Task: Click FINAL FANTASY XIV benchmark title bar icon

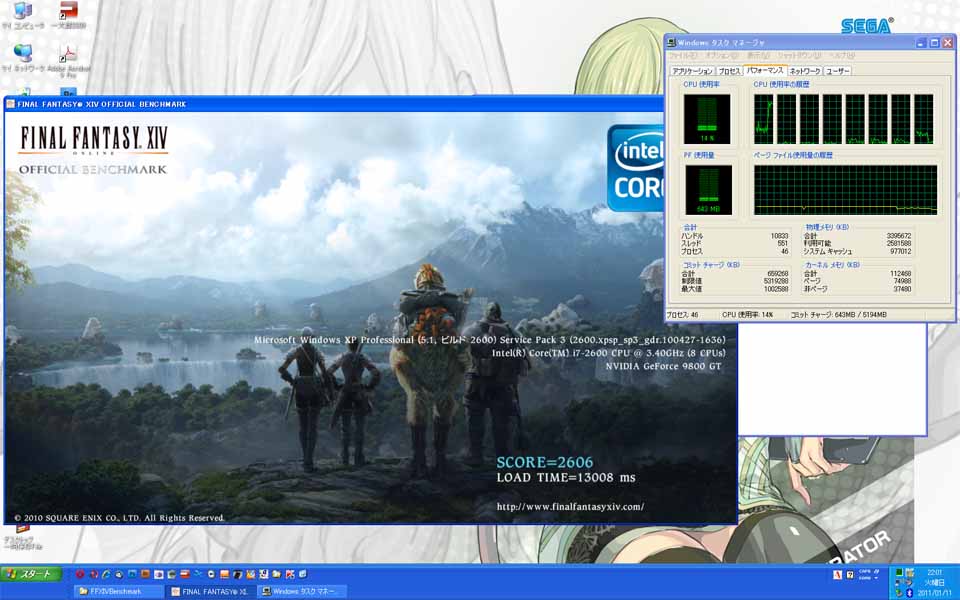Action: [10, 104]
